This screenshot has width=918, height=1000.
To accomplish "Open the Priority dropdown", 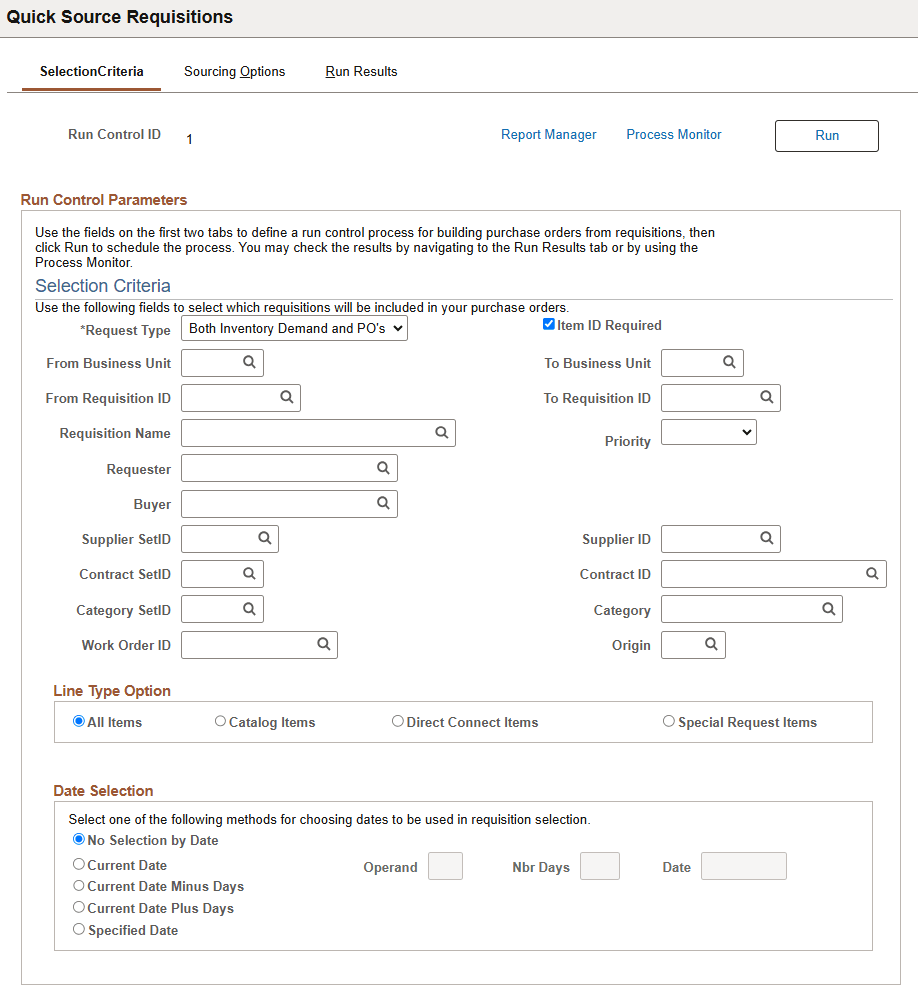I will pyautogui.click(x=708, y=432).
